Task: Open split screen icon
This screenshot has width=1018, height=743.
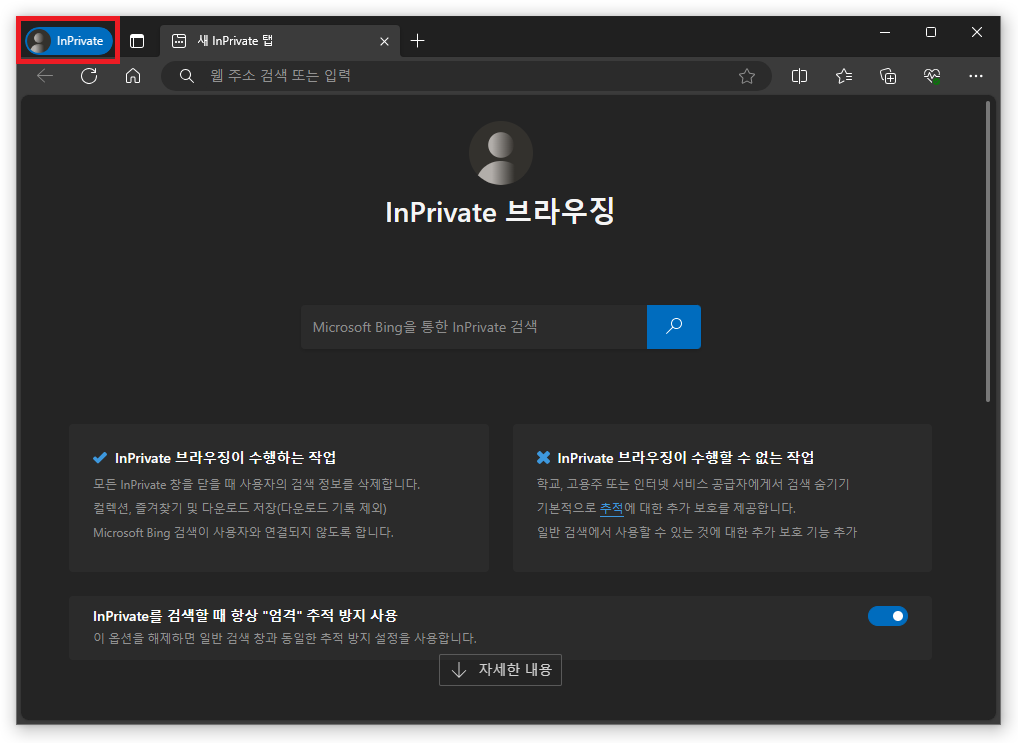Action: (799, 76)
